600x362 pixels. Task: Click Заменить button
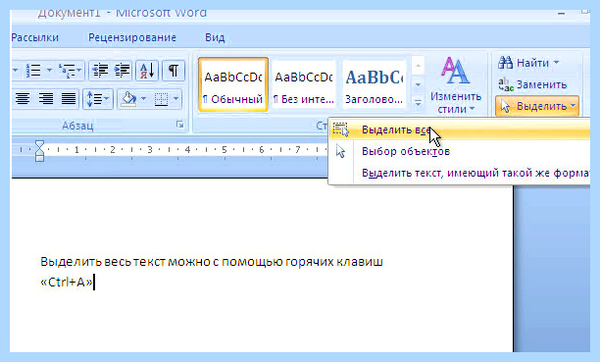click(533, 85)
